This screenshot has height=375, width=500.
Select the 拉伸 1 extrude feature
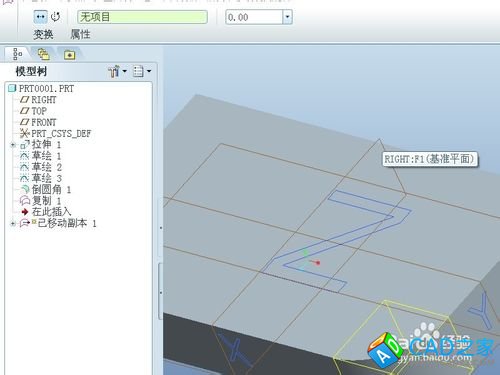(46, 145)
